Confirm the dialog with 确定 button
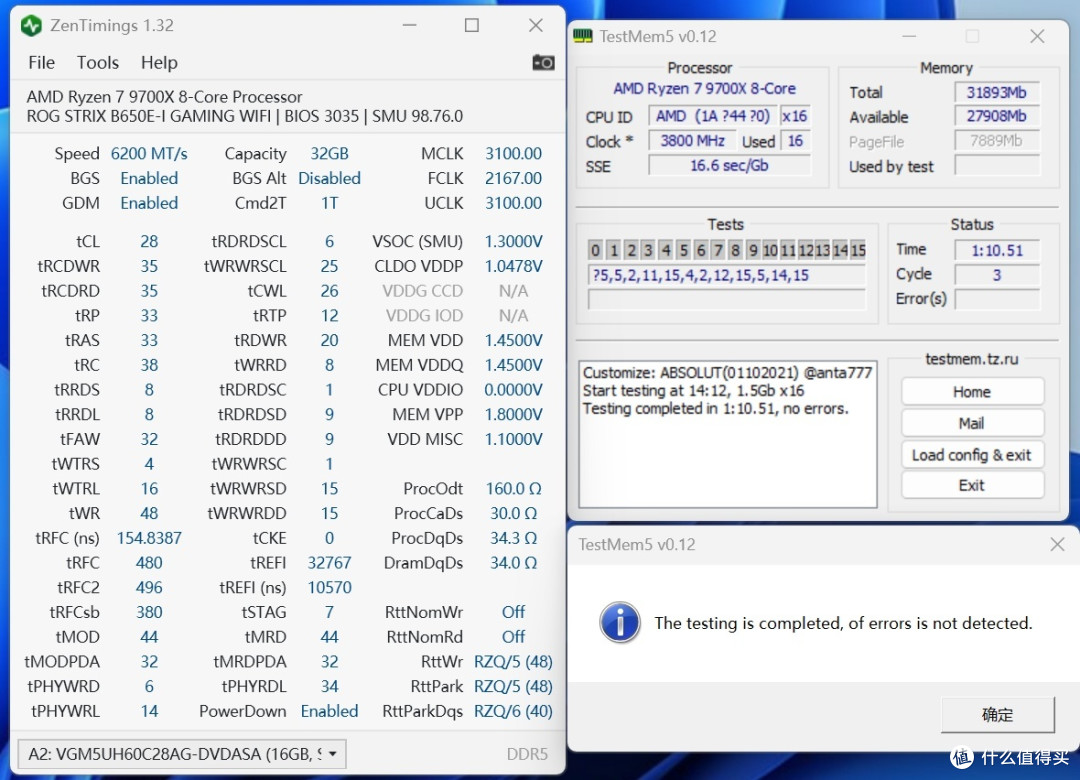 (x=997, y=715)
